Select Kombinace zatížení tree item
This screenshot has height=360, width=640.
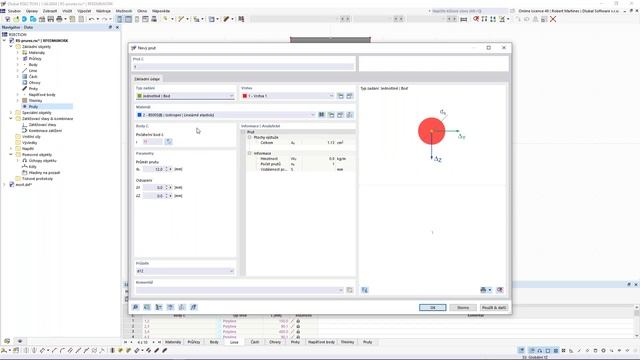[45, 131]
